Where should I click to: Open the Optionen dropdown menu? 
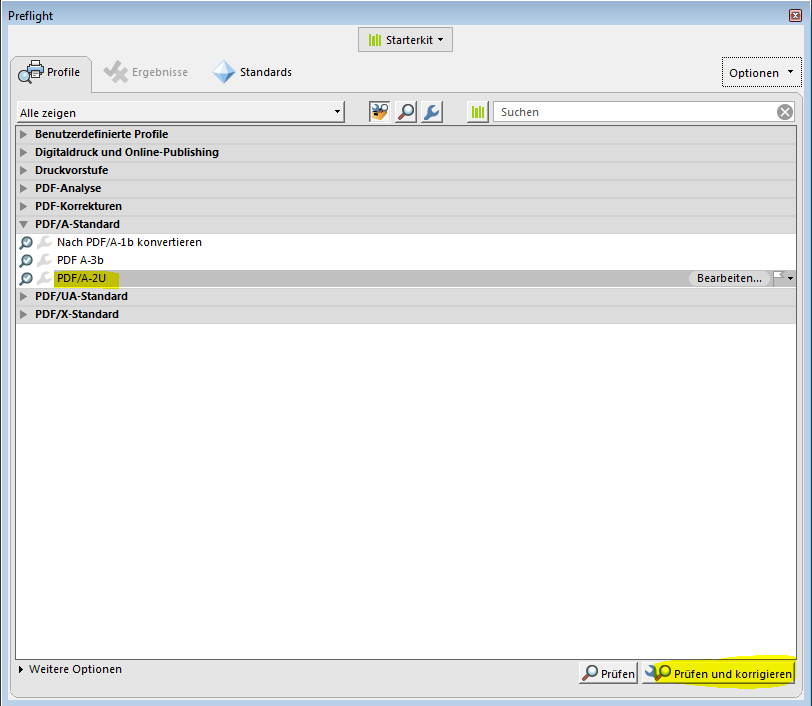[761, 72]
